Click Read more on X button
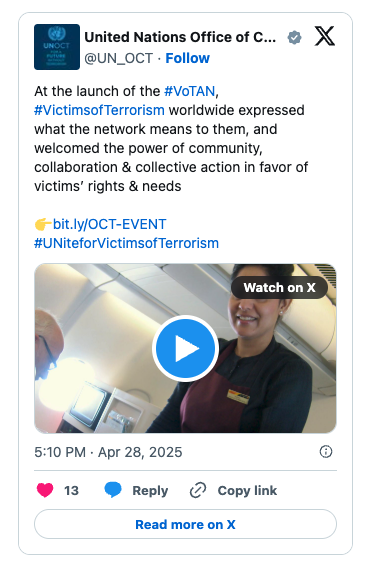Image resolution: width=370 pixels, height=572 pixels. coord(185,524)
